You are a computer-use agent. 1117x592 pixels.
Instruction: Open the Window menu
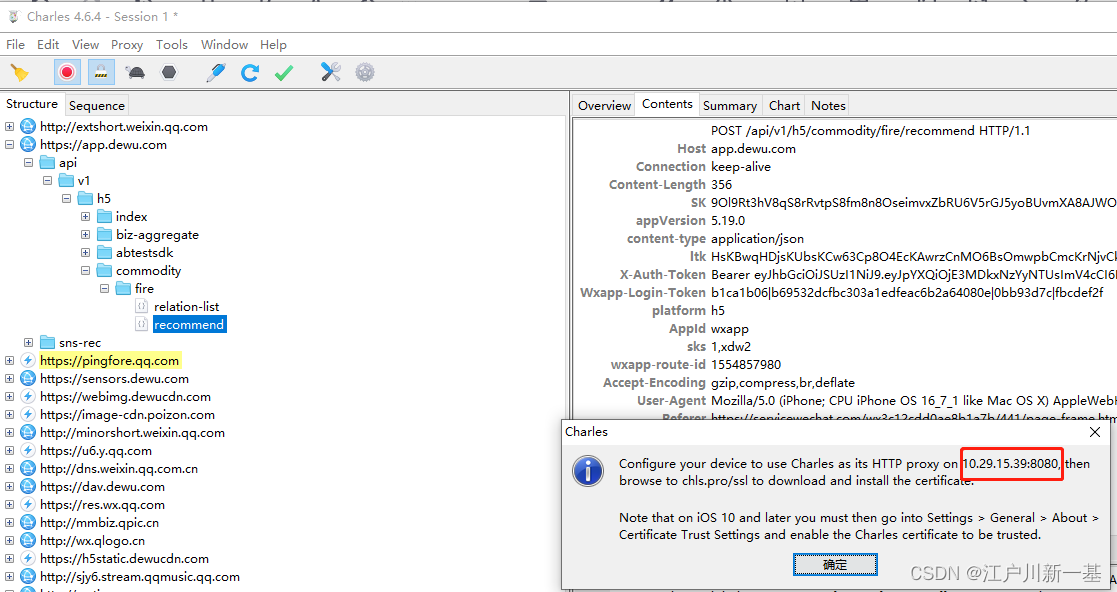point(224,44)
